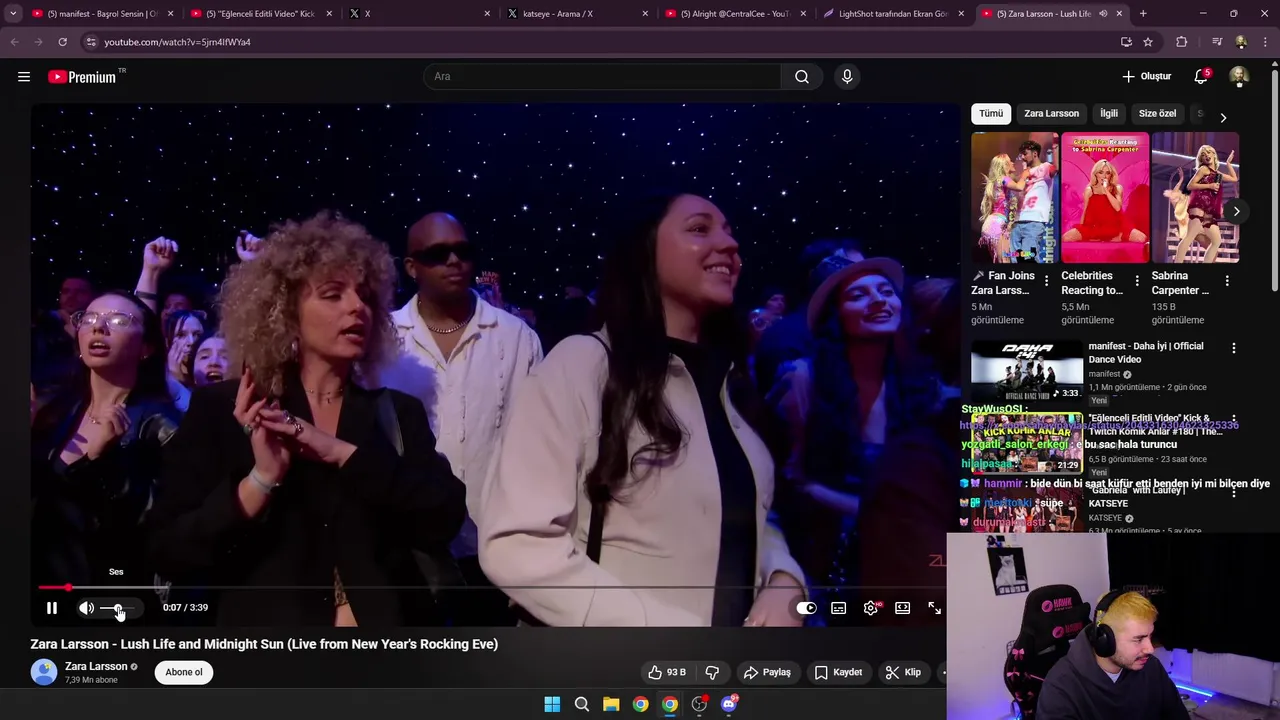Open the notifications bell
The width and height of the screenshot is (1280, 720).
[x=1201, y=77]
